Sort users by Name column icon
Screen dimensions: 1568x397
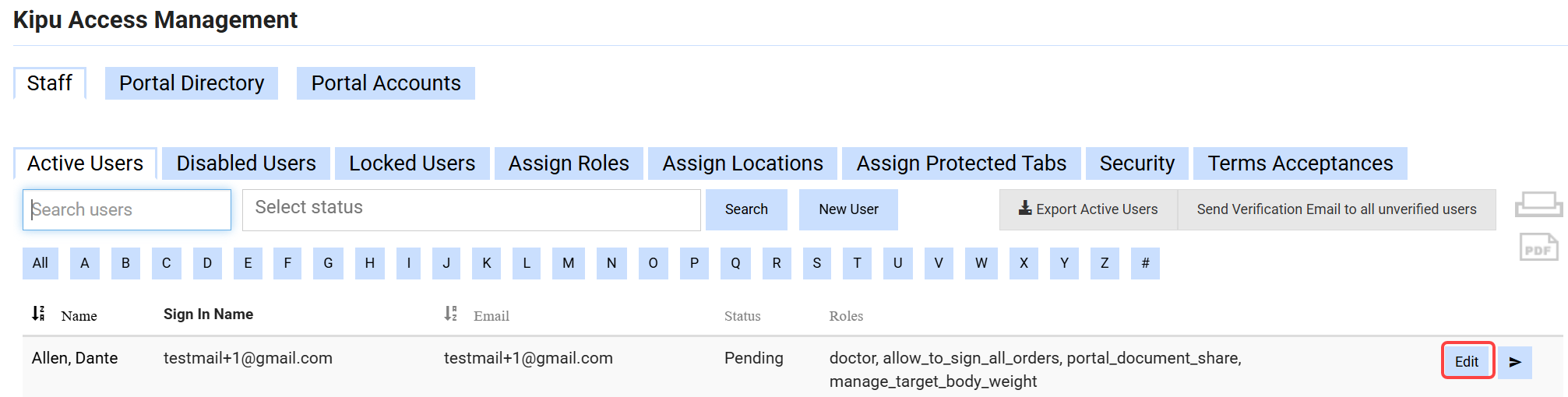click(38, 314)
